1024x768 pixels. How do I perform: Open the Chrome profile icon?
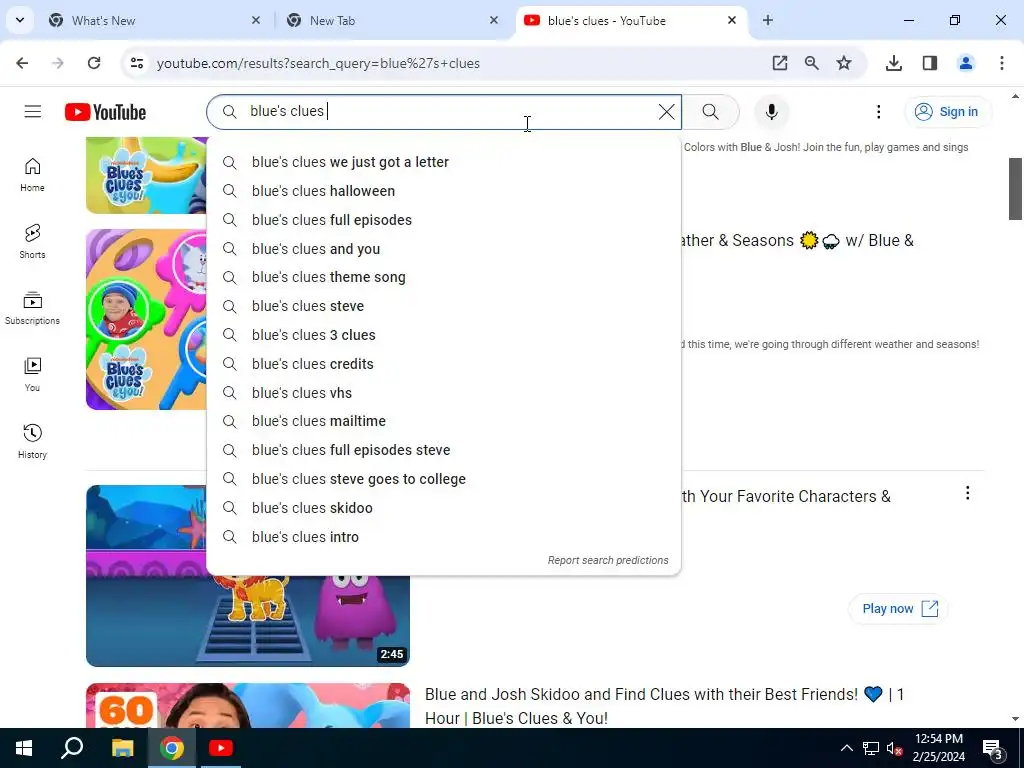pyautogui.click(x=966, y=63)
